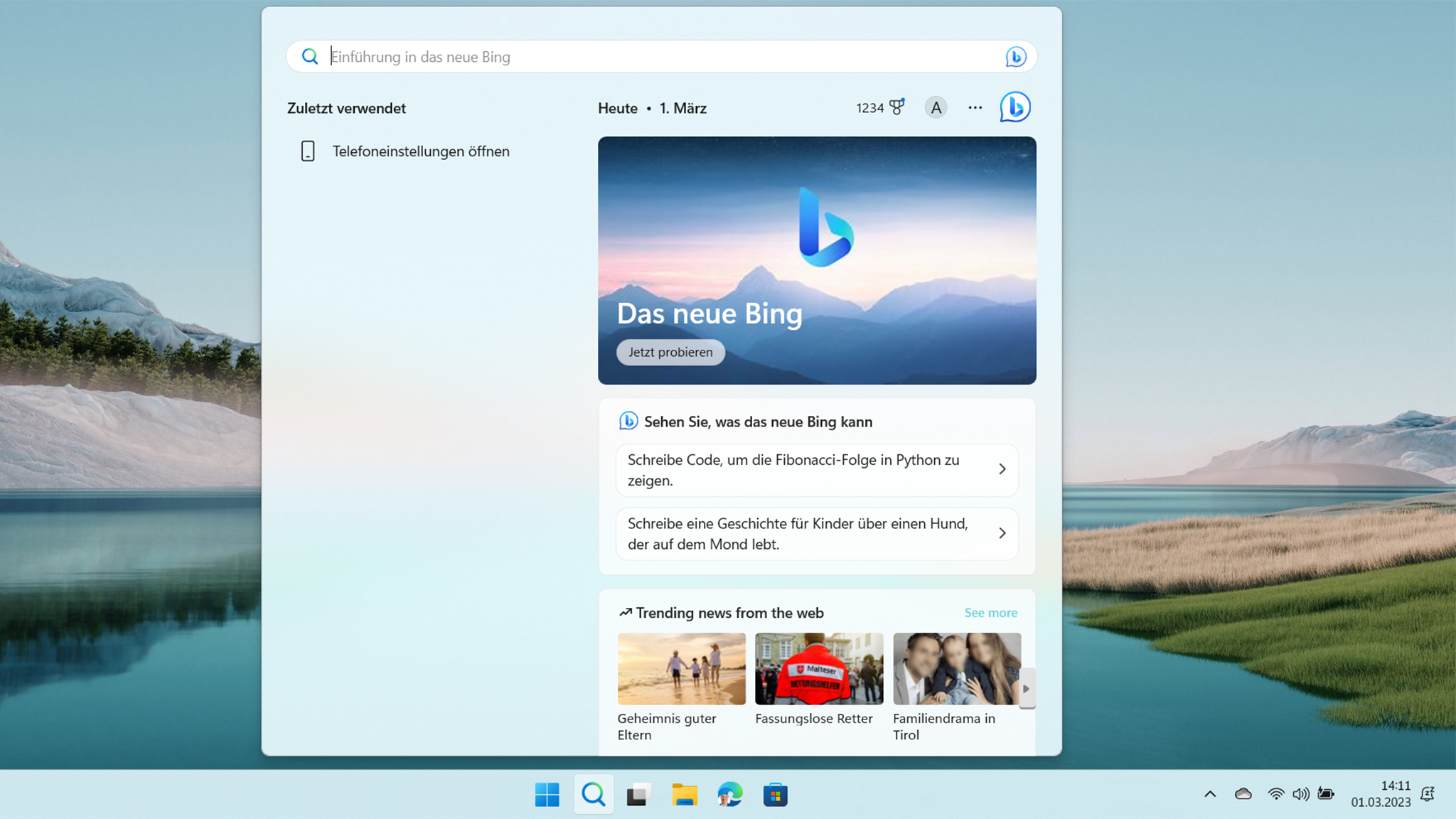Open the account menu via the A avatar
Viewport: 1456px width, 819px height.
coord(936,107)
